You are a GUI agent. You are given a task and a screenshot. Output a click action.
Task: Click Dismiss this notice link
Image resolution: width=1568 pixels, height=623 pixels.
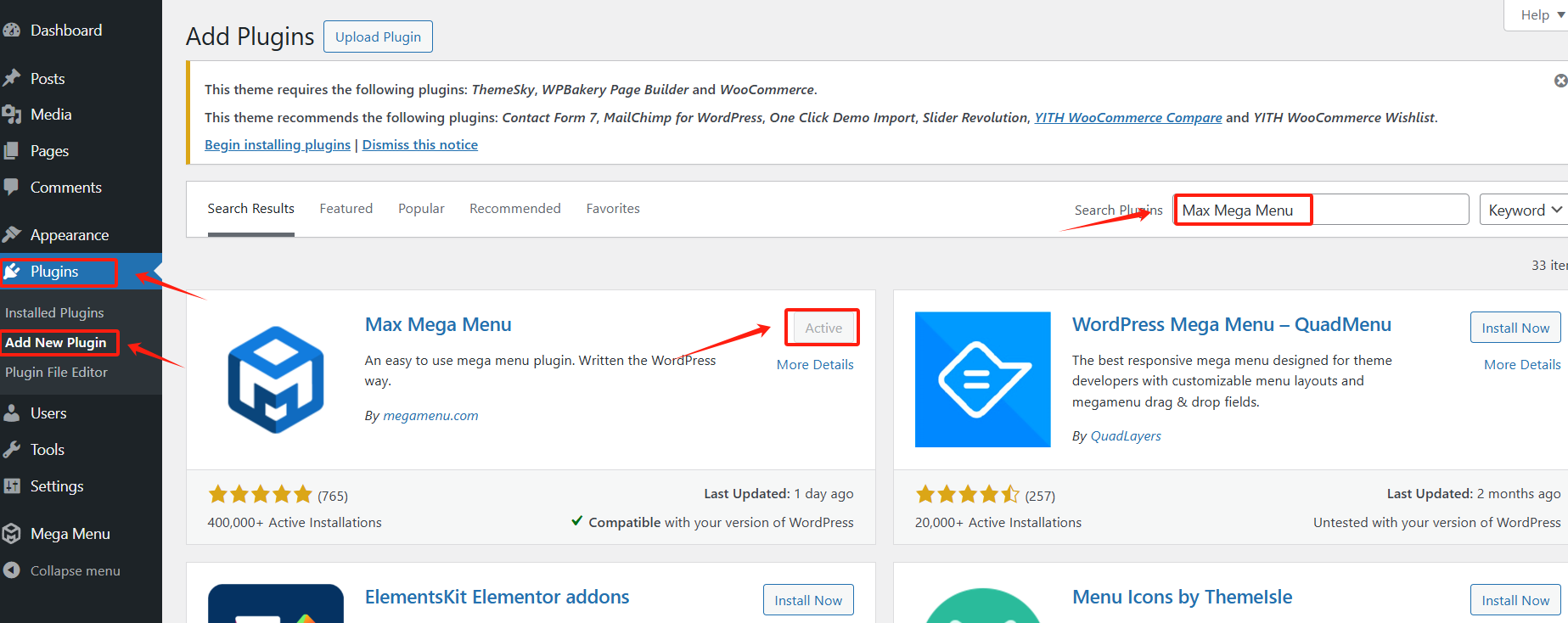click(x=420, y=145)
